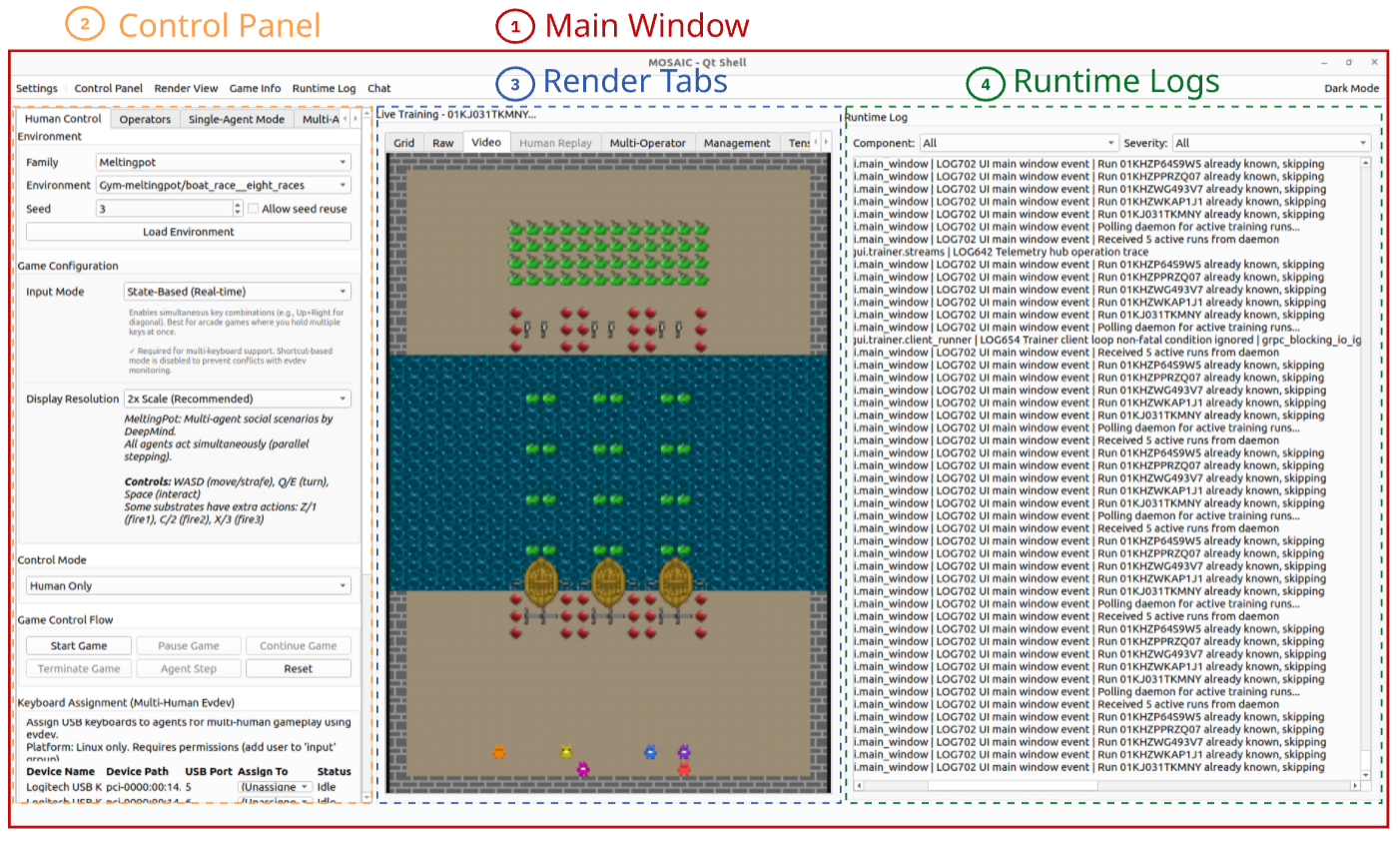Toggle Dark Mode in the menu bar

tap(1351, 88)
